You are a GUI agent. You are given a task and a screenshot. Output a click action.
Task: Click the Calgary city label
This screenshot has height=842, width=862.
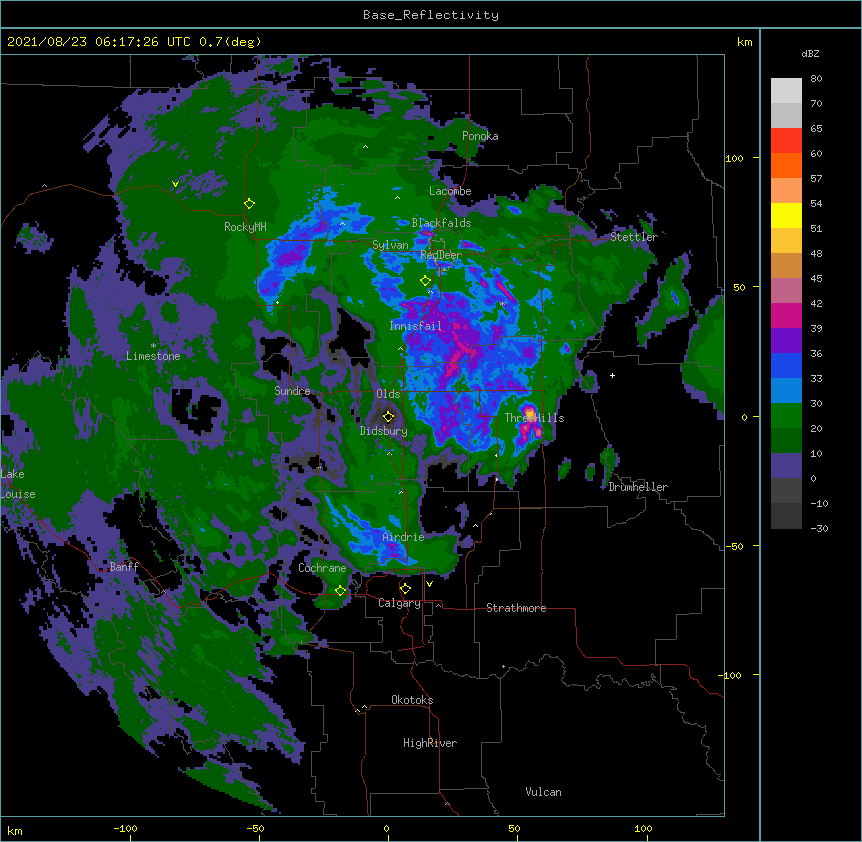(400, 603)
